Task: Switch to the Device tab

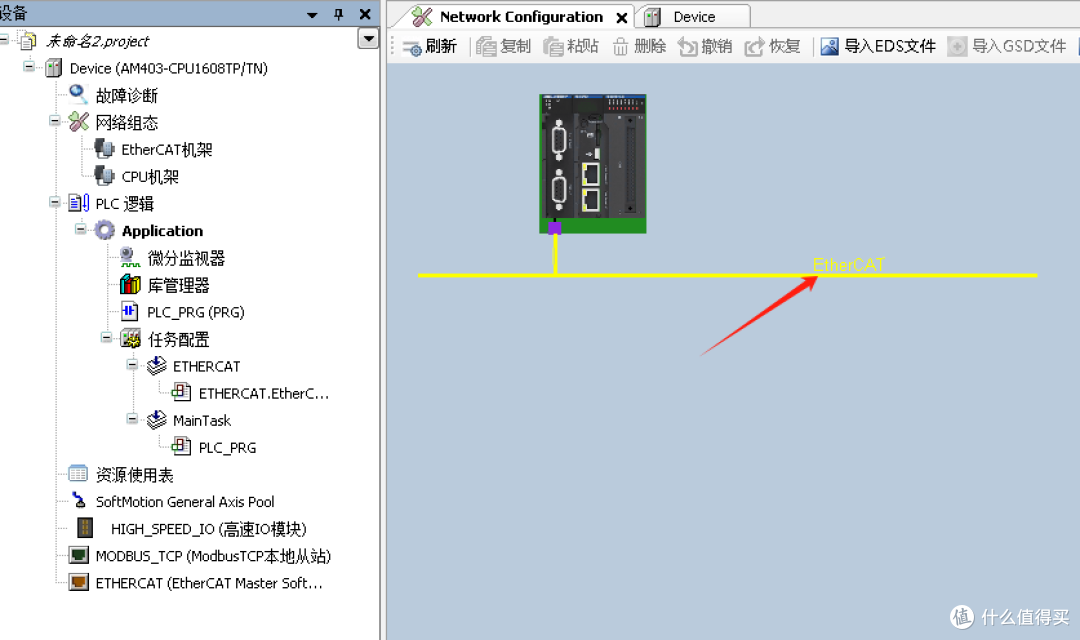Action: pos(694,17)
